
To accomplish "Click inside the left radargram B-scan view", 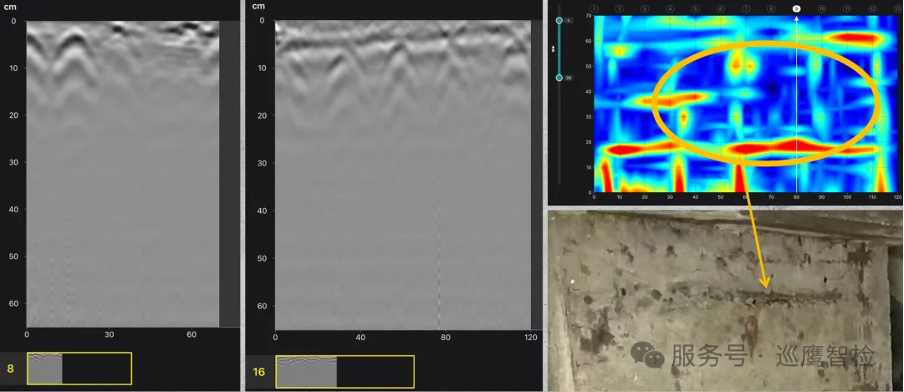I will (x=123, y=174).
